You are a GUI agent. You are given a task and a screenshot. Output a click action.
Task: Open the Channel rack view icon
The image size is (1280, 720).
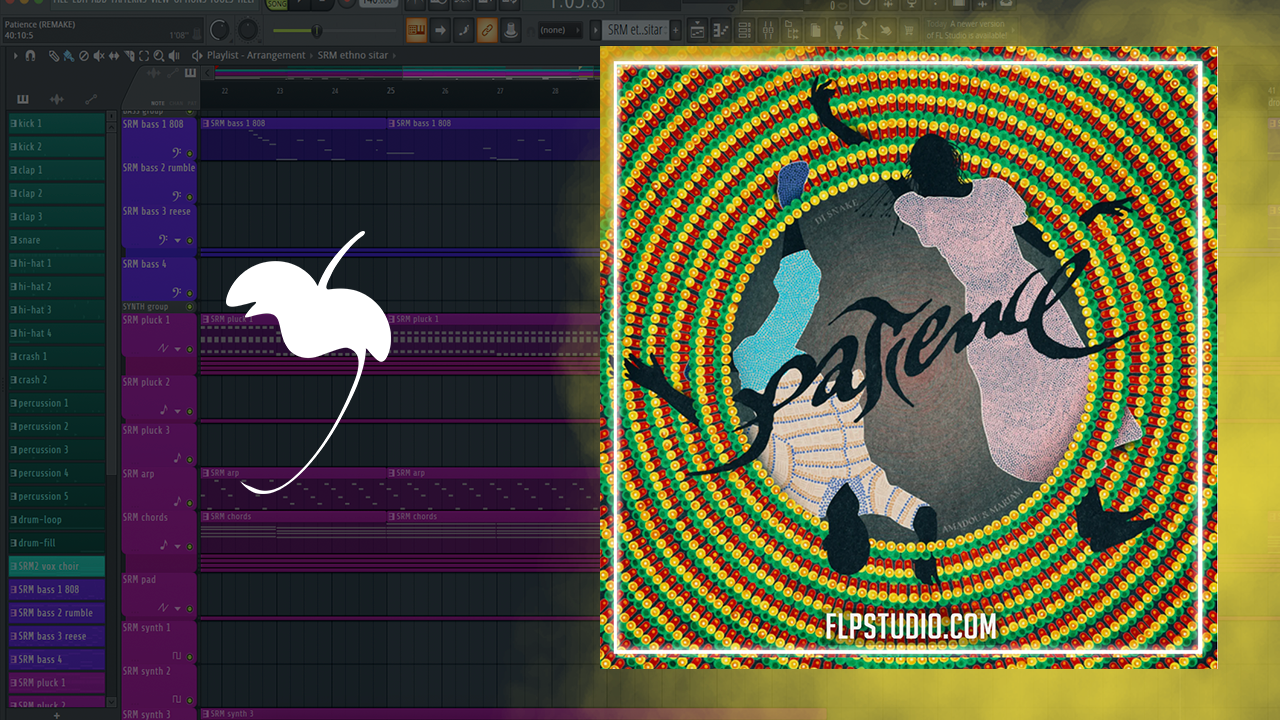[744, 30]
